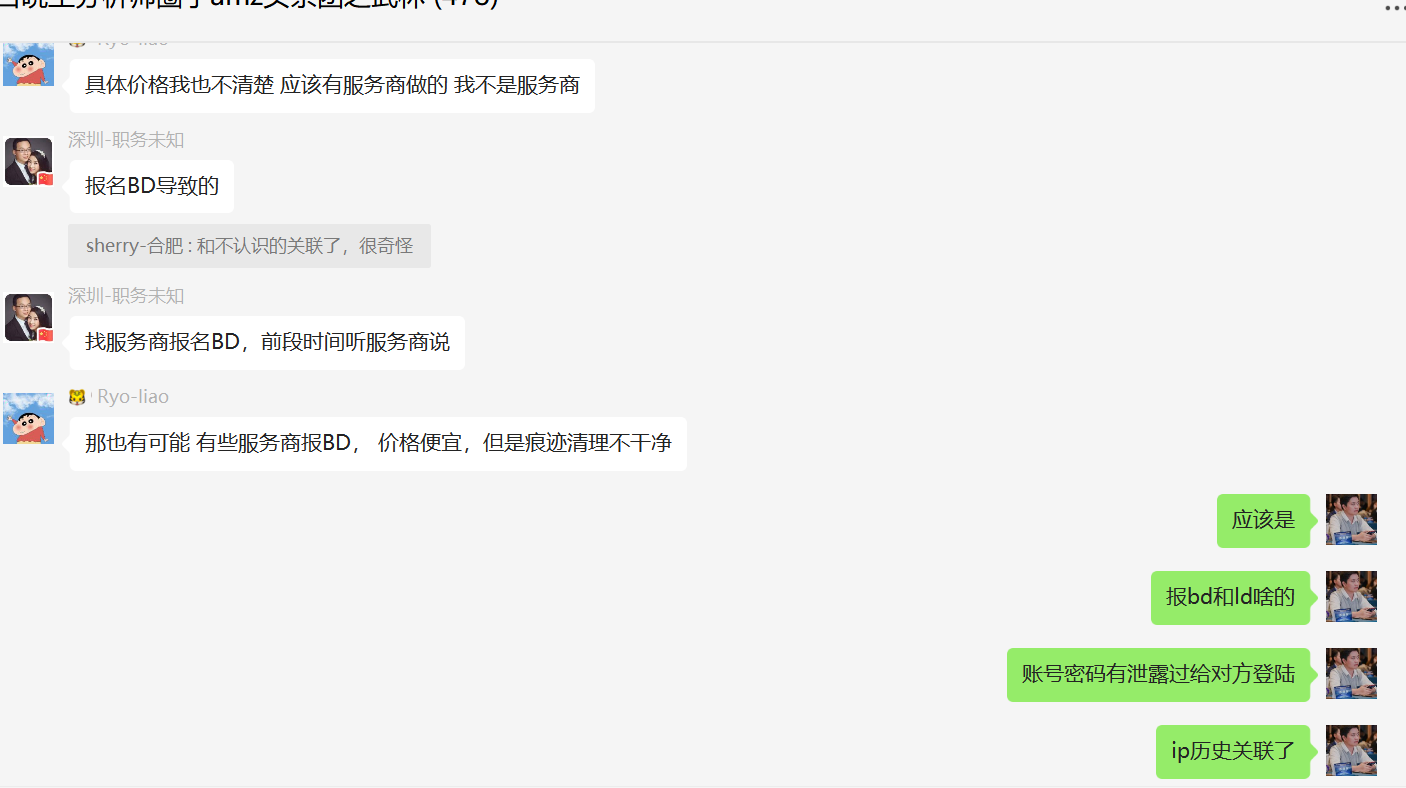Viewport: 1406px width, 788px height.
Task: Select the 报名BD导致的 message bubble
Action: coord(152,186)
